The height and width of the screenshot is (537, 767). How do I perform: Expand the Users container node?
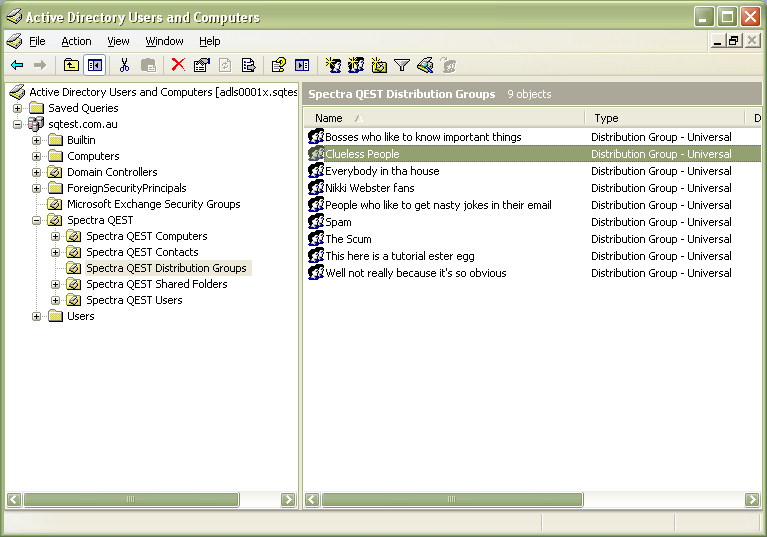point(37,316)
